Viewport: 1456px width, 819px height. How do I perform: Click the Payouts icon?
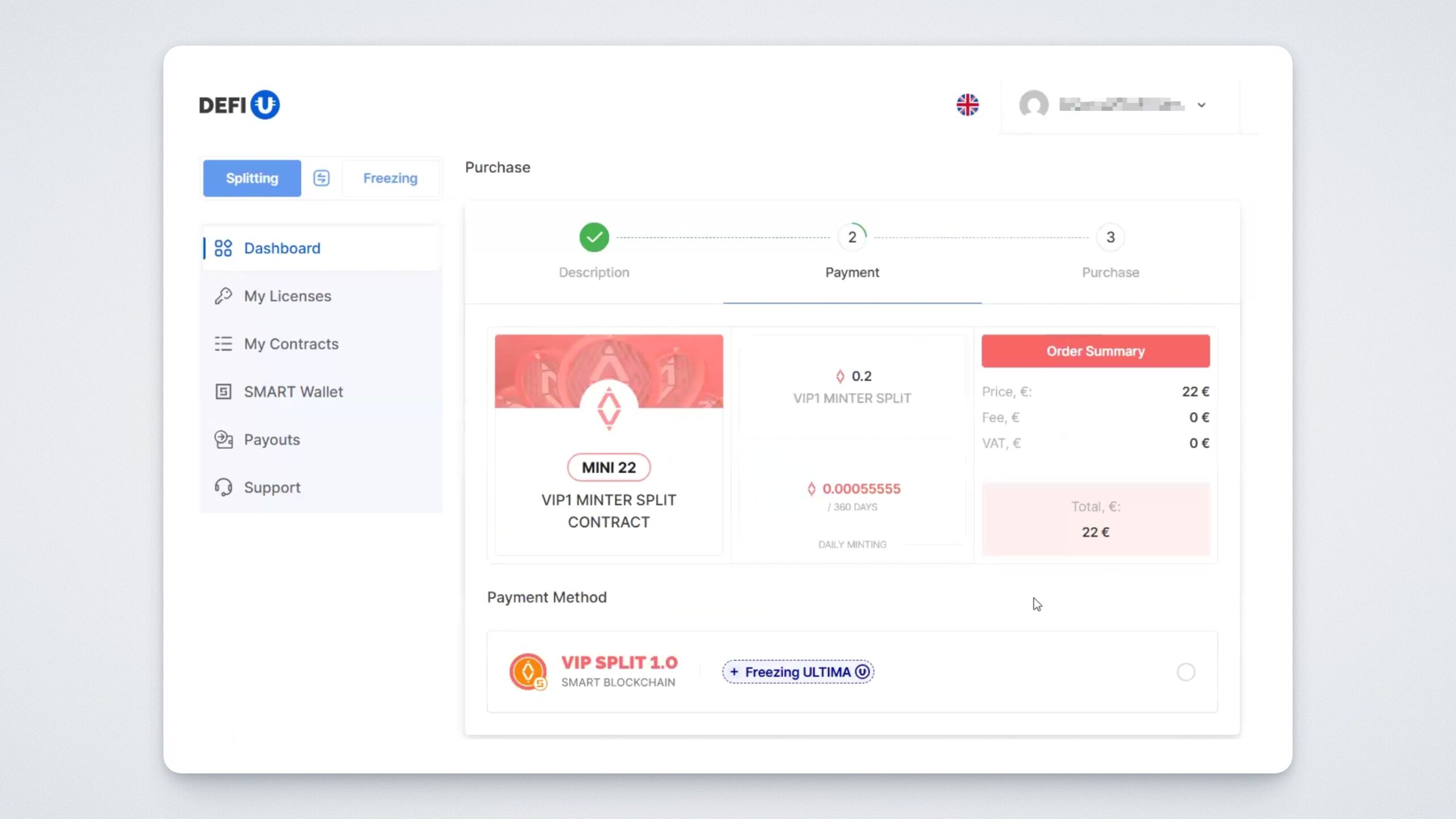click(223, 439)
